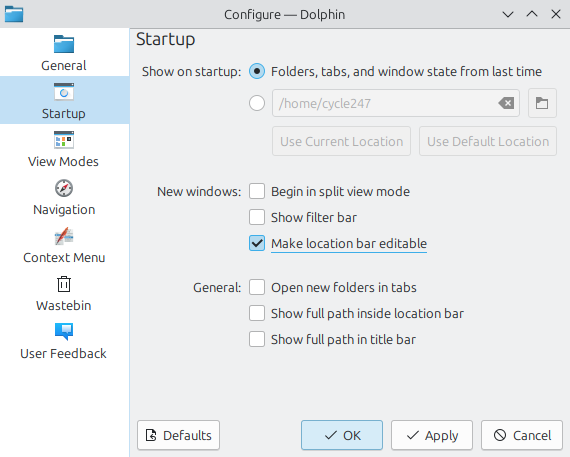Open the User Feedback speech icon
The height and width of the screenshot is (457, 570).
64,332
